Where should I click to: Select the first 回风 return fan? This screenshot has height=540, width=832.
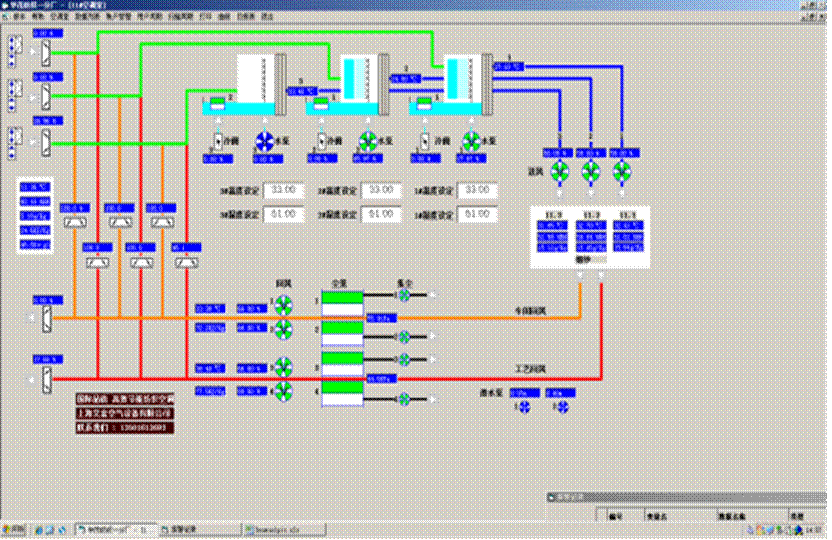click(284, 306)
